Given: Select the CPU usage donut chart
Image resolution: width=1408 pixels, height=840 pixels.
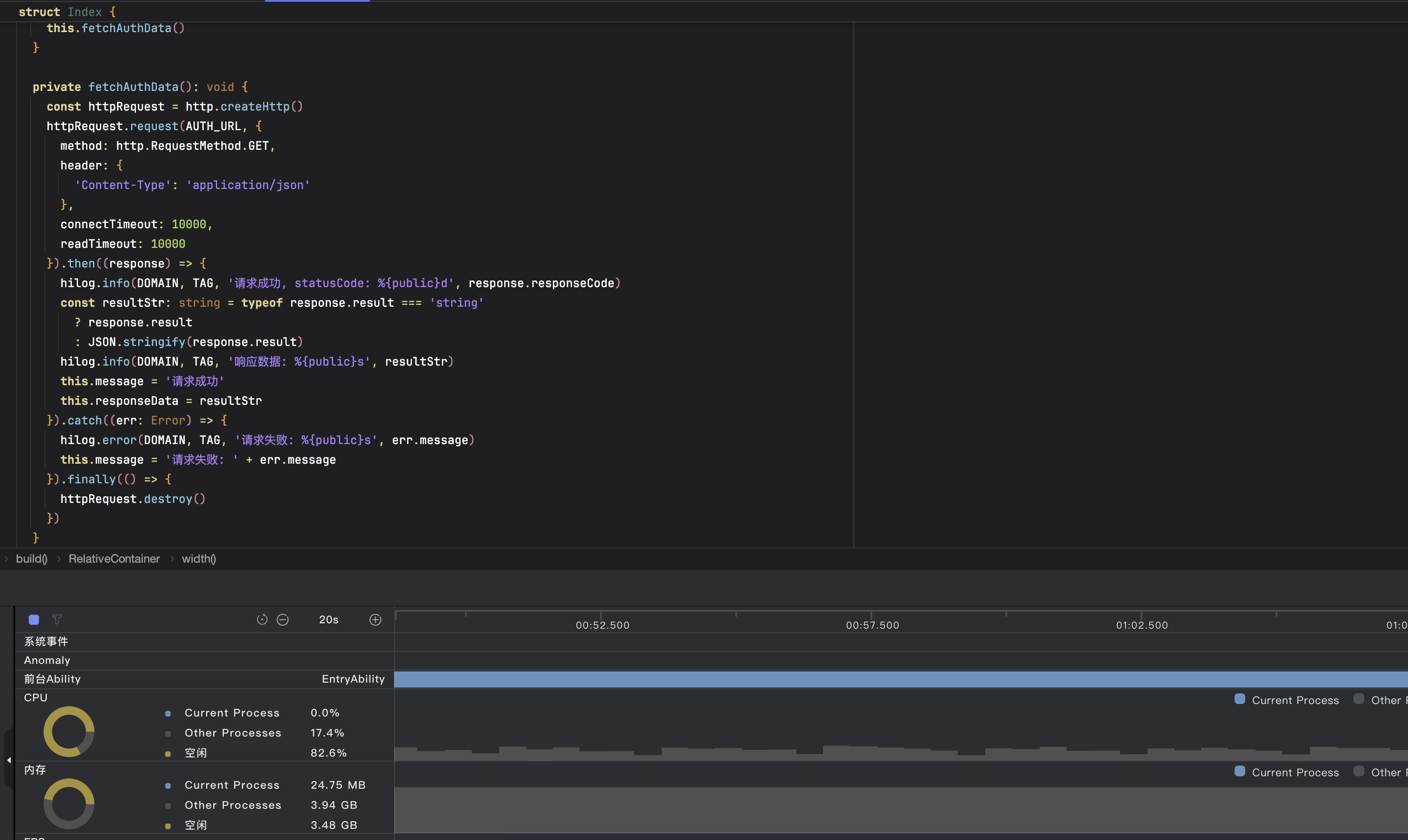Looking at the screenshot, I should [69, 731].
